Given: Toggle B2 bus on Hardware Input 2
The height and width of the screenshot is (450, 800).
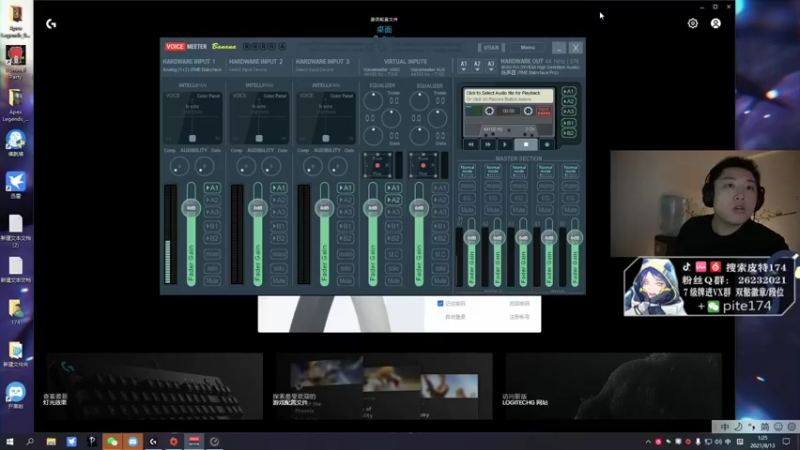Looking at the screenshot, I should click(279, 238).
